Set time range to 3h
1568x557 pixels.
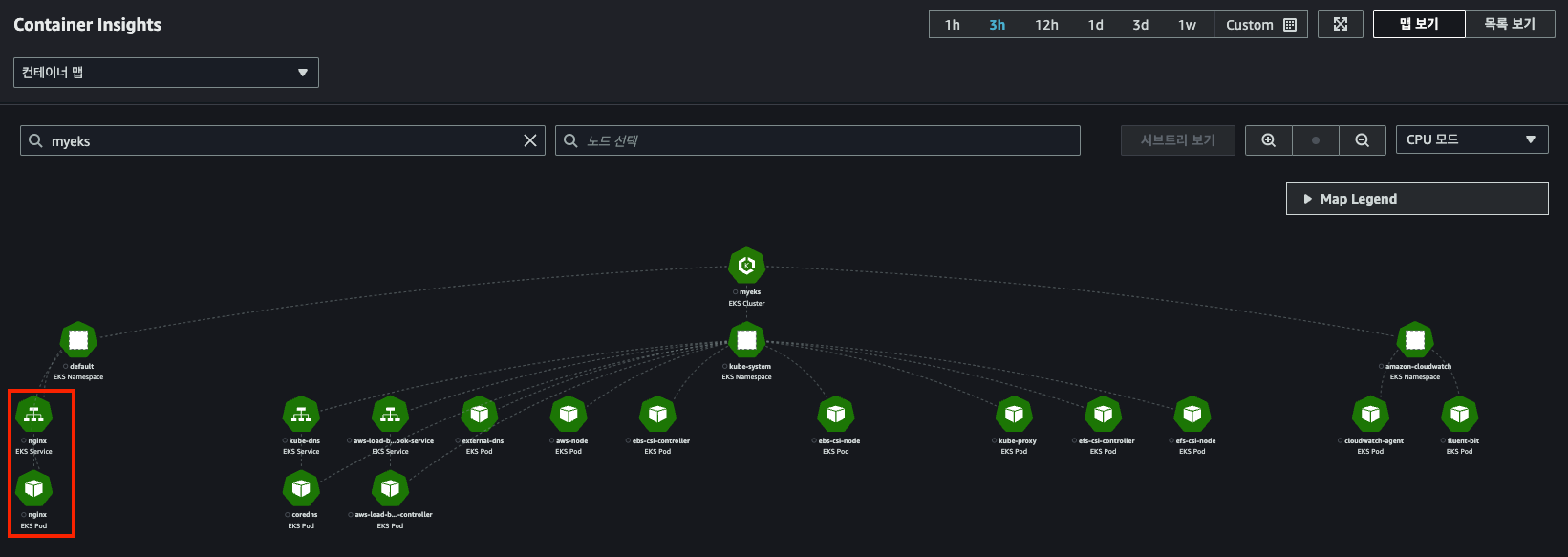[x=998, y=25]
